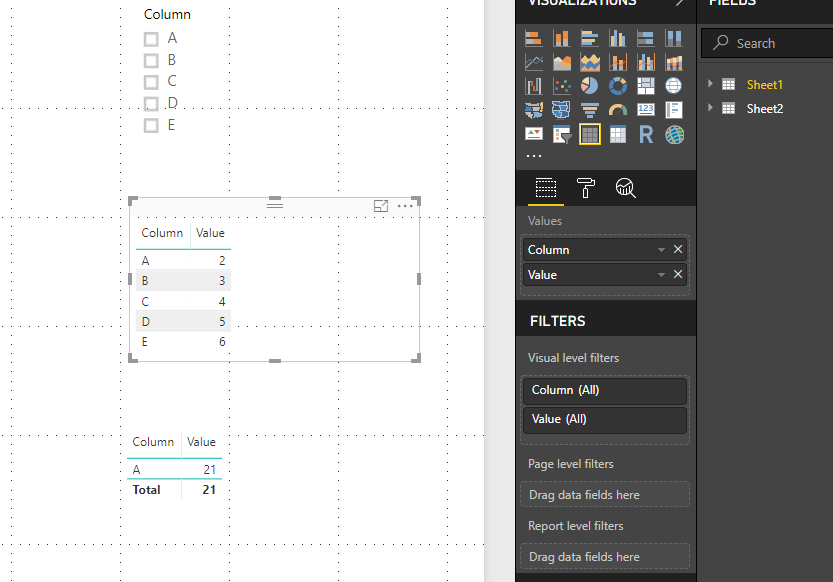This screenshot has height=582, width=833.
Task: Switch to the Analytics magnifier tab
Action: point(625,188)
